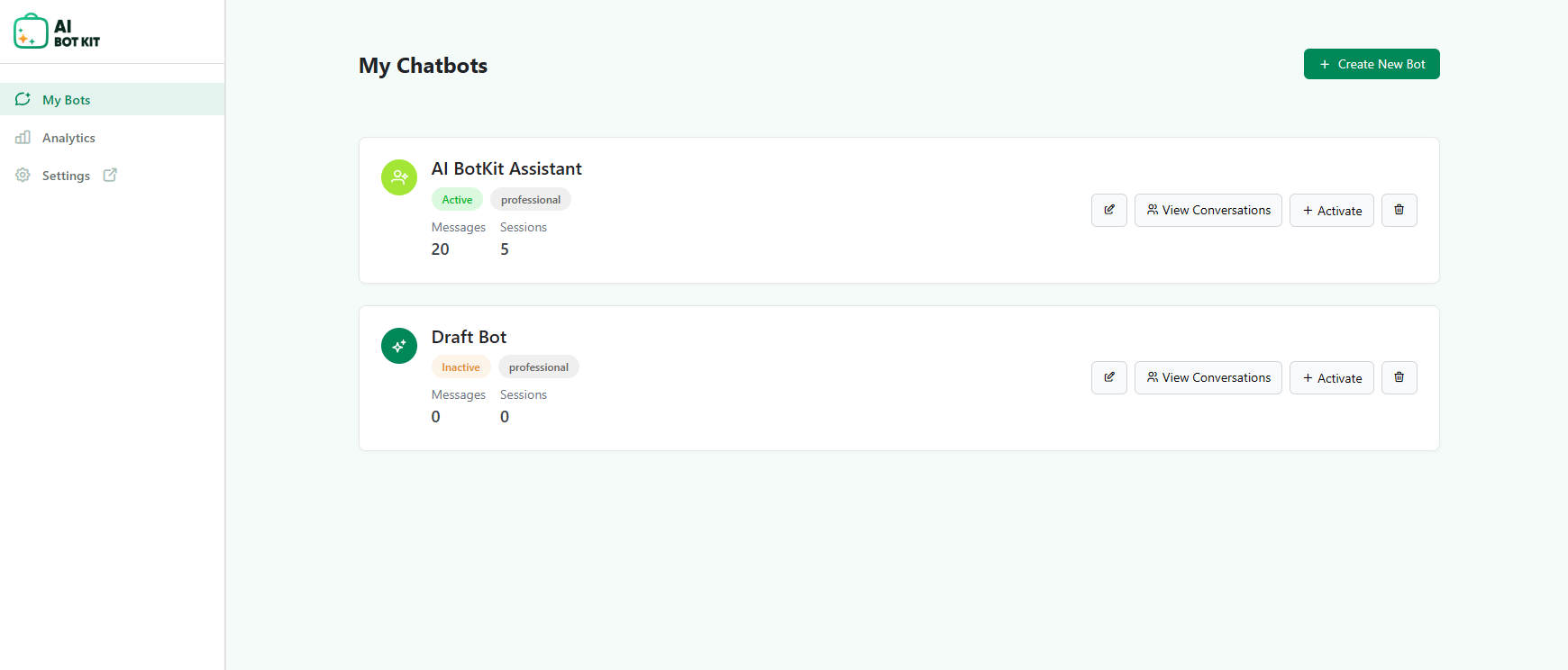Click the Active status badge
1568x670 pixels.
coord(457,199)
